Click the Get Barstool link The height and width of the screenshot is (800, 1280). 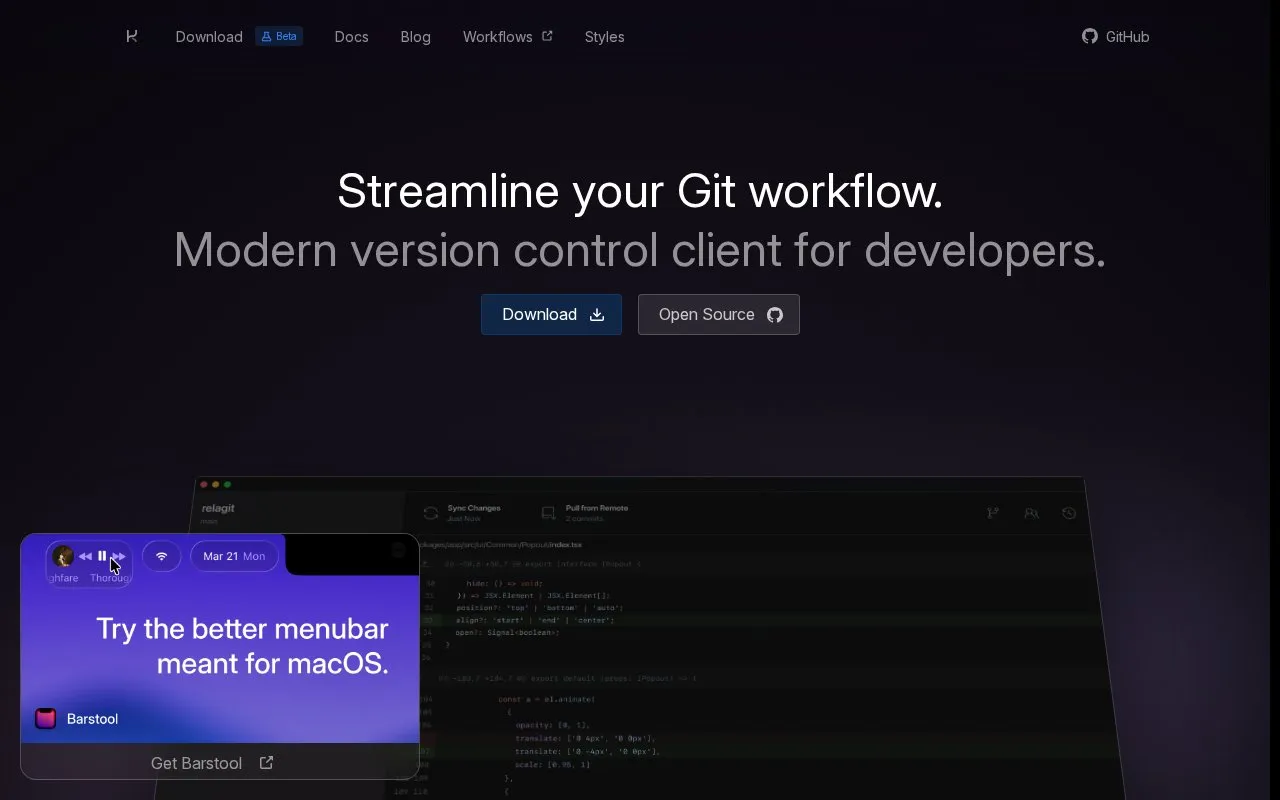click(x=212, y=763)
